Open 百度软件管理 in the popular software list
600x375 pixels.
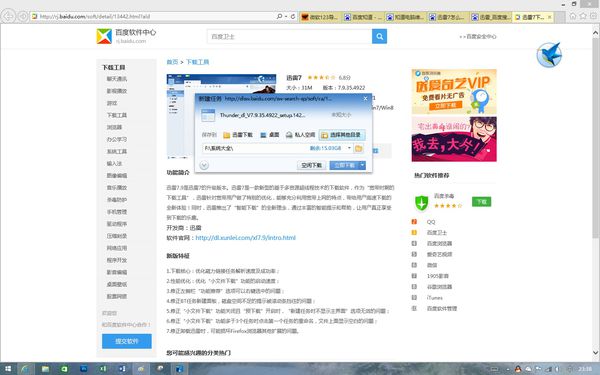[x=442, y=308]
